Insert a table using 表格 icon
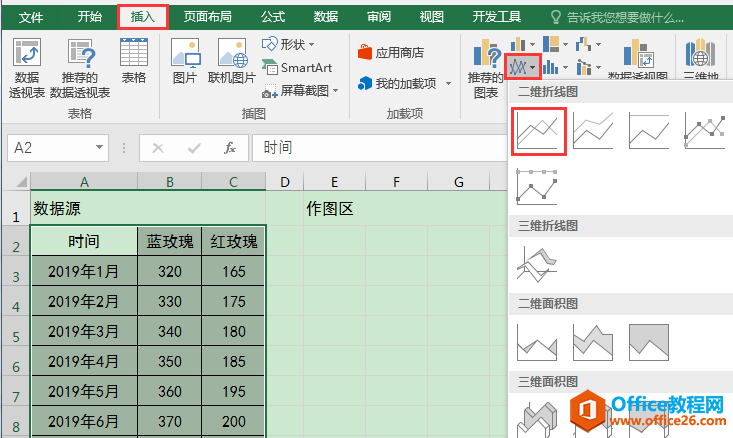The height and width of the screenshot is (438, 733). [133, 60]
